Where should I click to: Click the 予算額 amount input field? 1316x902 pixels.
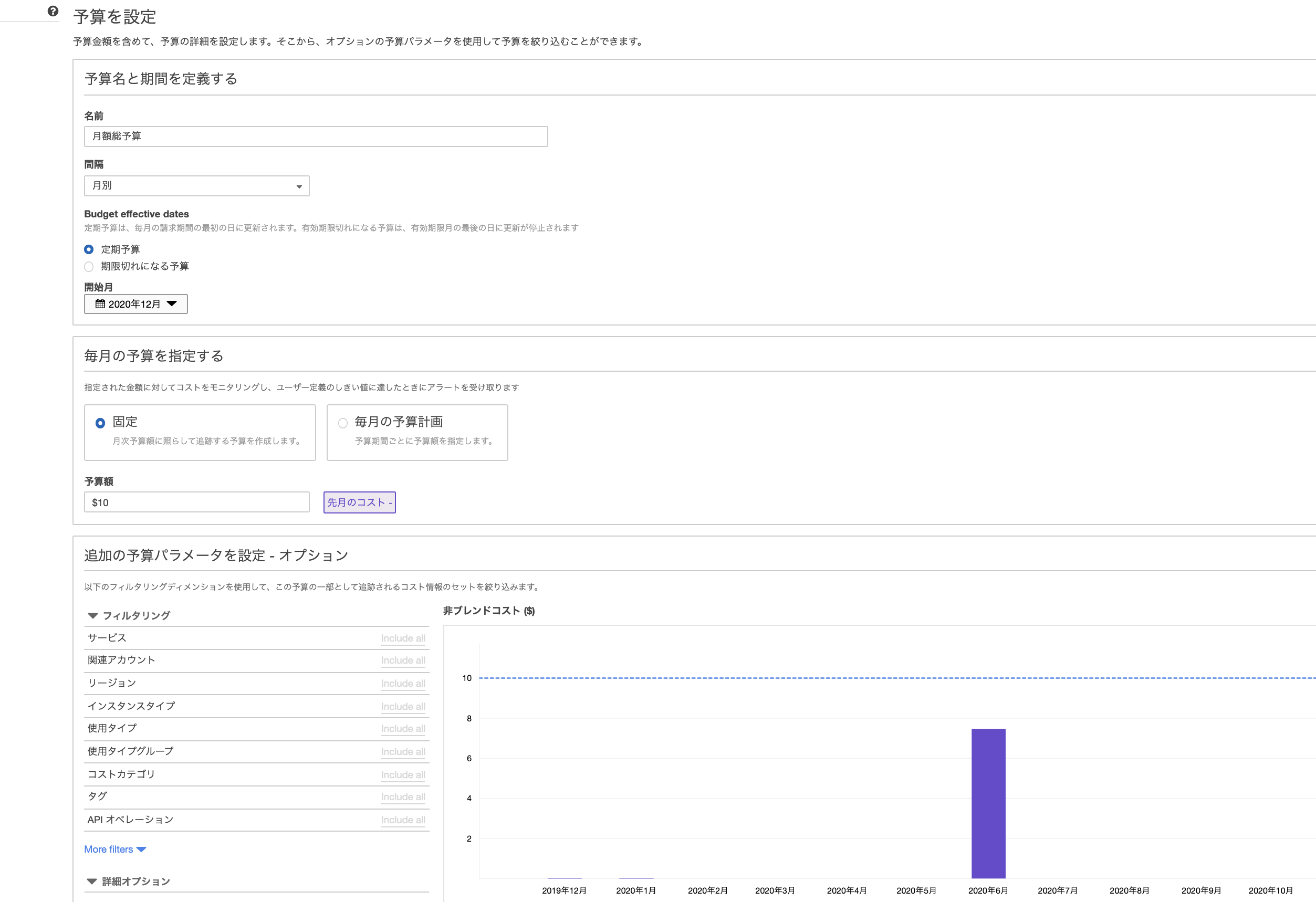click(x=196, y=502)
